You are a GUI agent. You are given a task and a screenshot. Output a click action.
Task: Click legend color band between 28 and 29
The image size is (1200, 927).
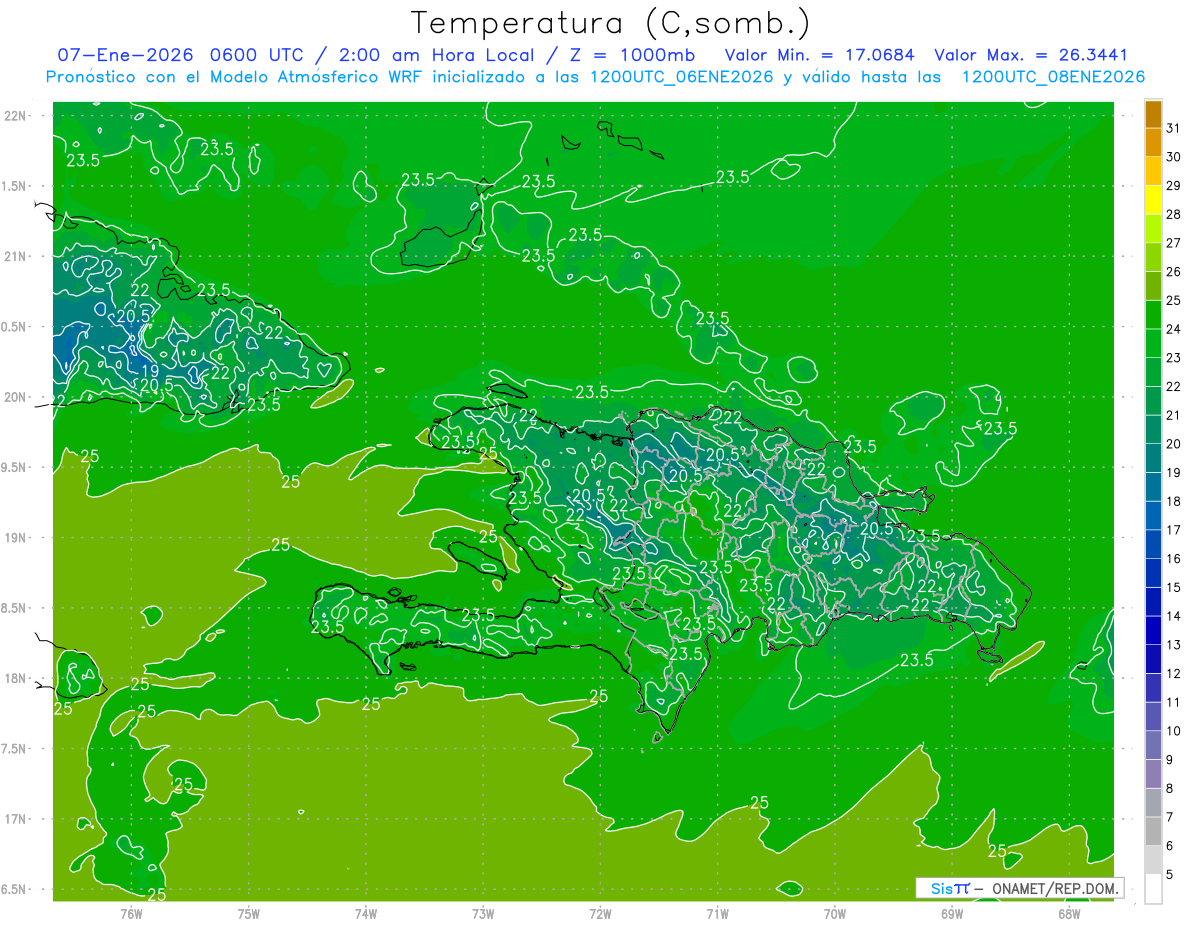pyautogui.click(x=1153, y=199)
